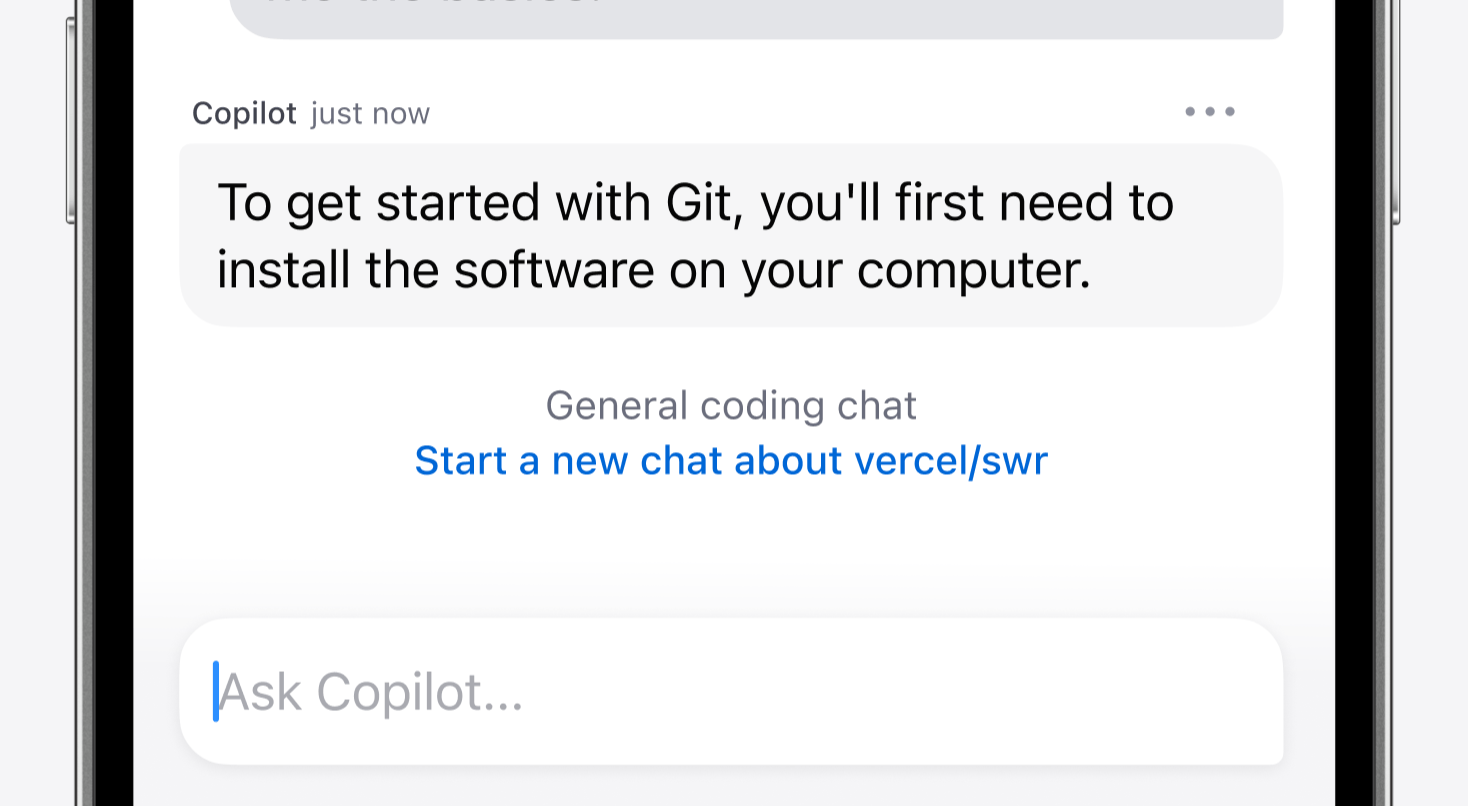
Task: Select the General coding chat label
Action: [x=731, y=405]
